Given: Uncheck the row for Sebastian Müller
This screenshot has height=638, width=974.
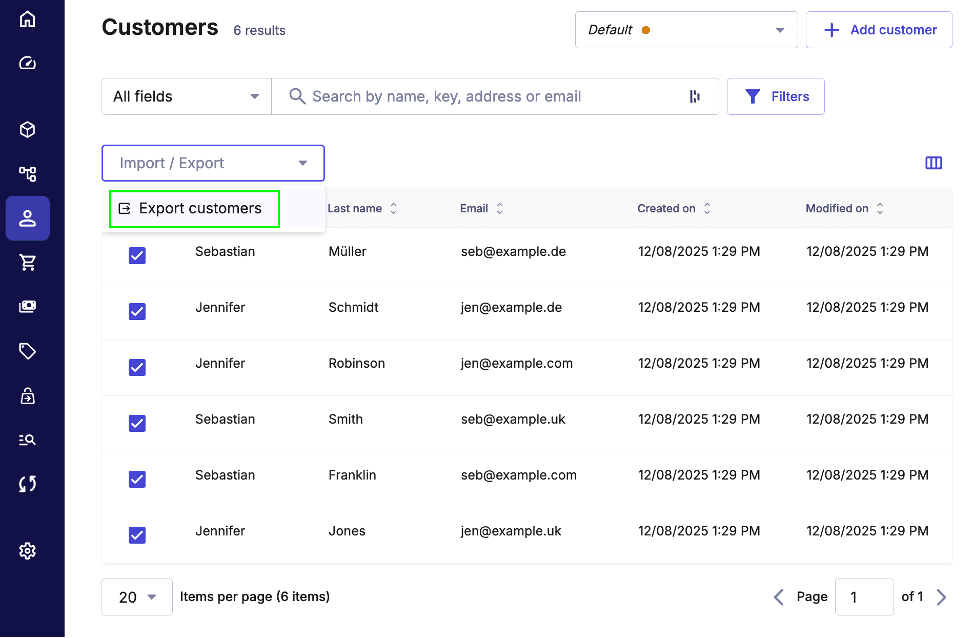Looking at the screenshot, I should pyautogui.click(x=137, y=255).
